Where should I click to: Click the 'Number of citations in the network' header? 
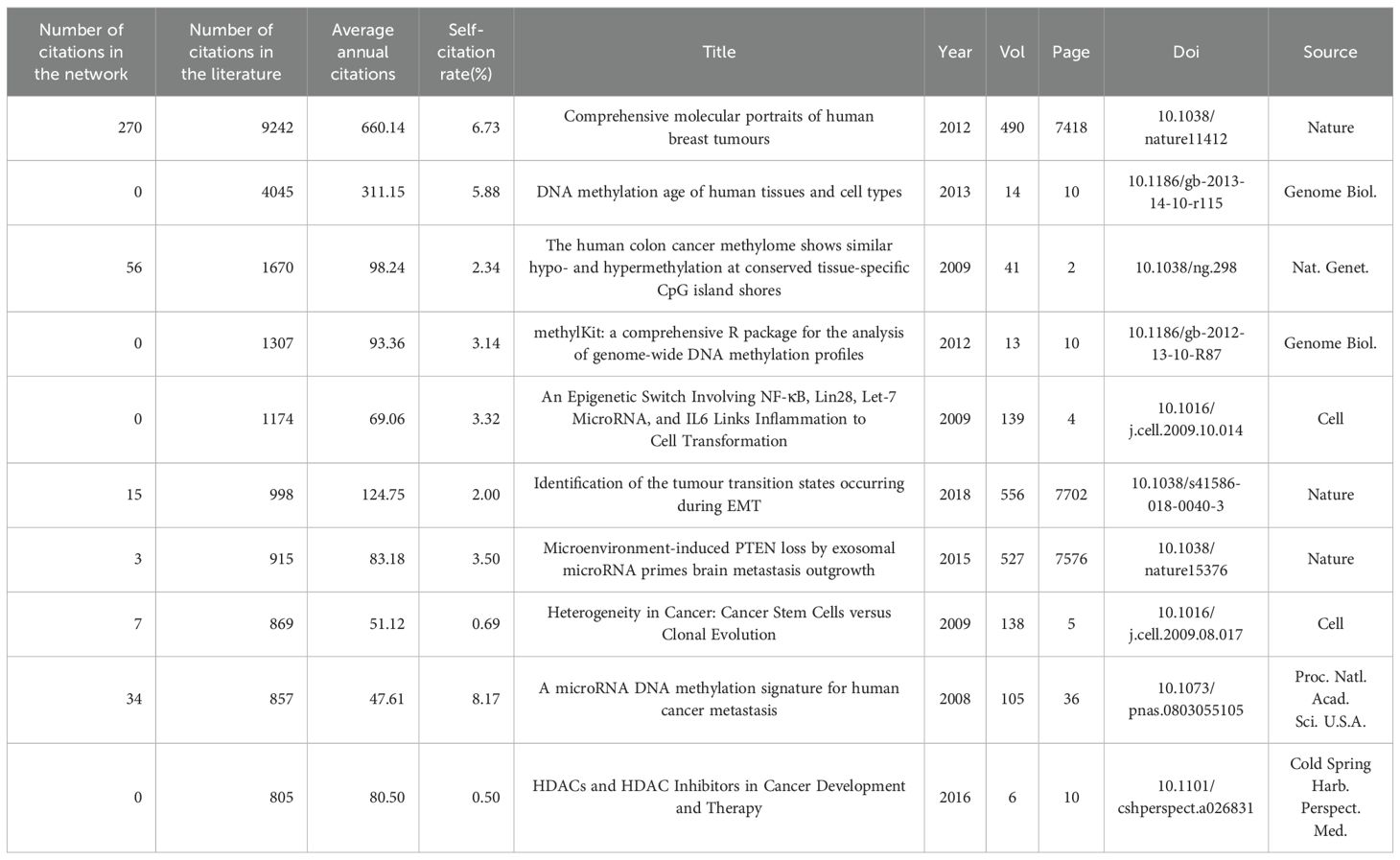point(81,52)
